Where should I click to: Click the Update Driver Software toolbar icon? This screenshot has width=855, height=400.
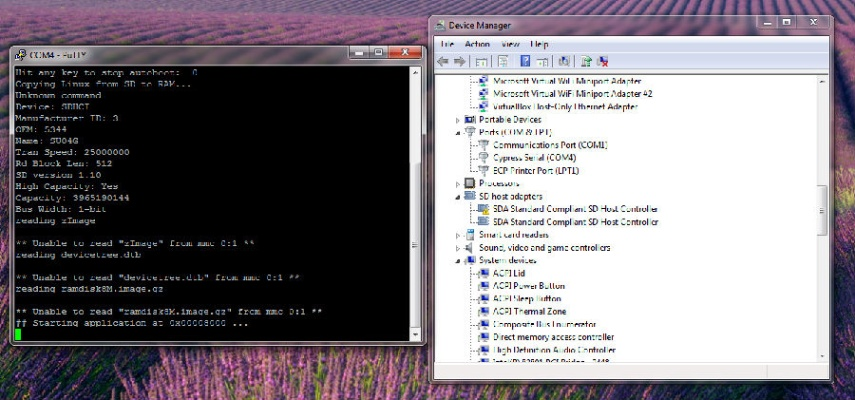tap(586, 62)
